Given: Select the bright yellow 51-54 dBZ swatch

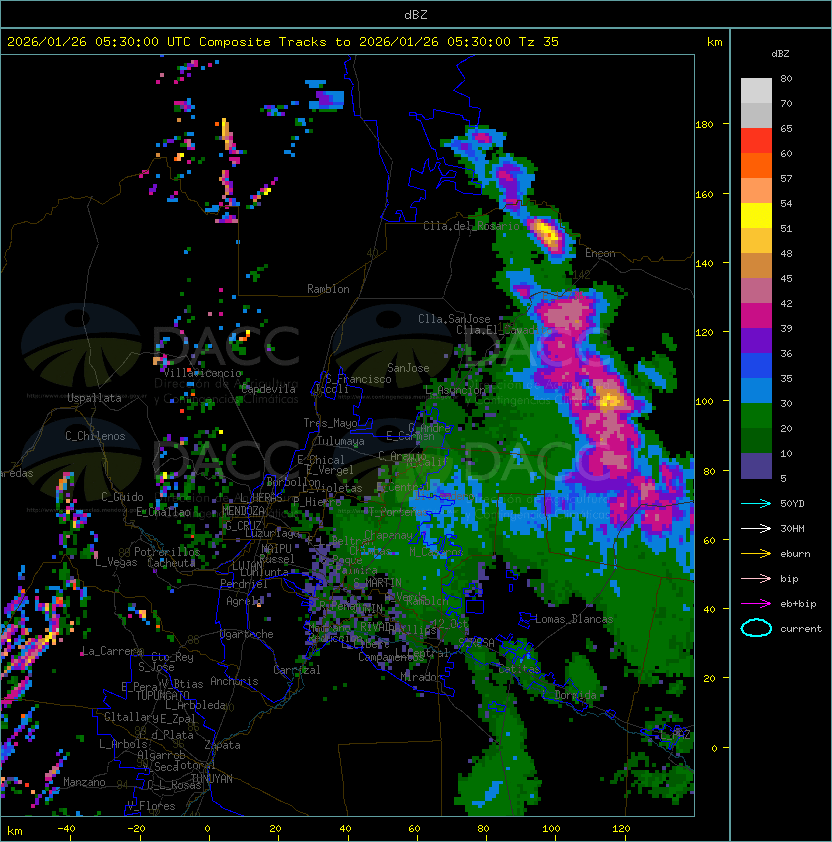Looking at the screenshot, I should [756, 215].
